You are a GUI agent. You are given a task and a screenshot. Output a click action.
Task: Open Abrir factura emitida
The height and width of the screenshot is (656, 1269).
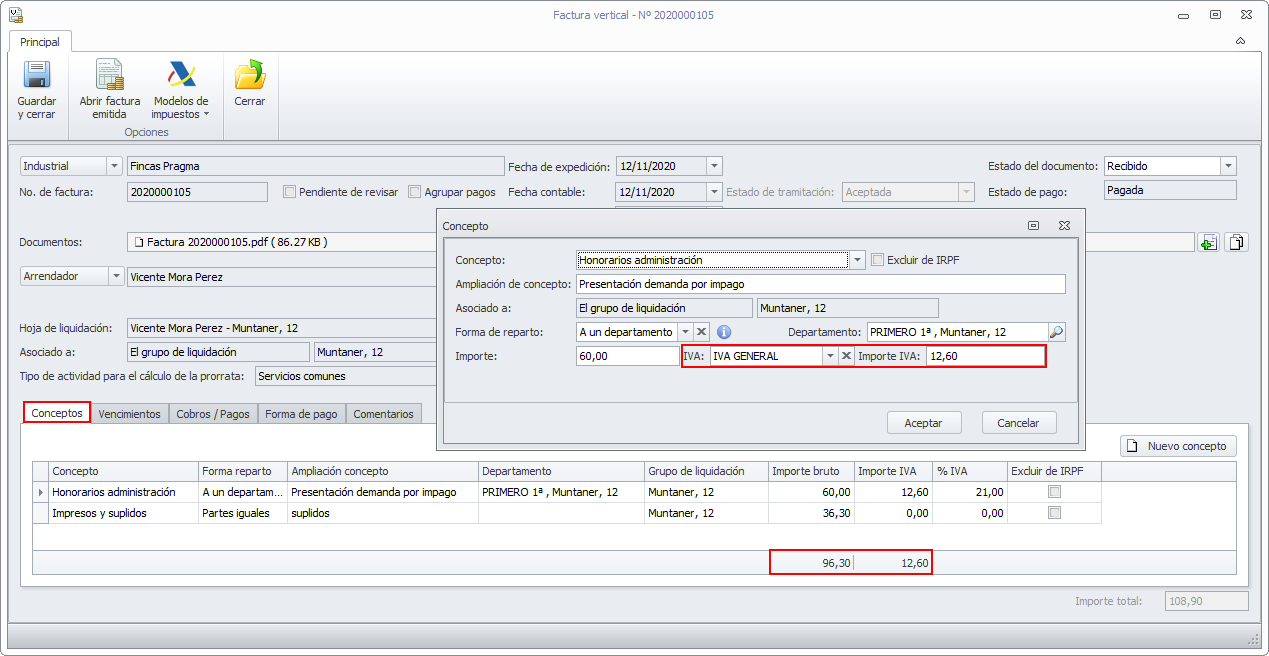coord(109,76)
